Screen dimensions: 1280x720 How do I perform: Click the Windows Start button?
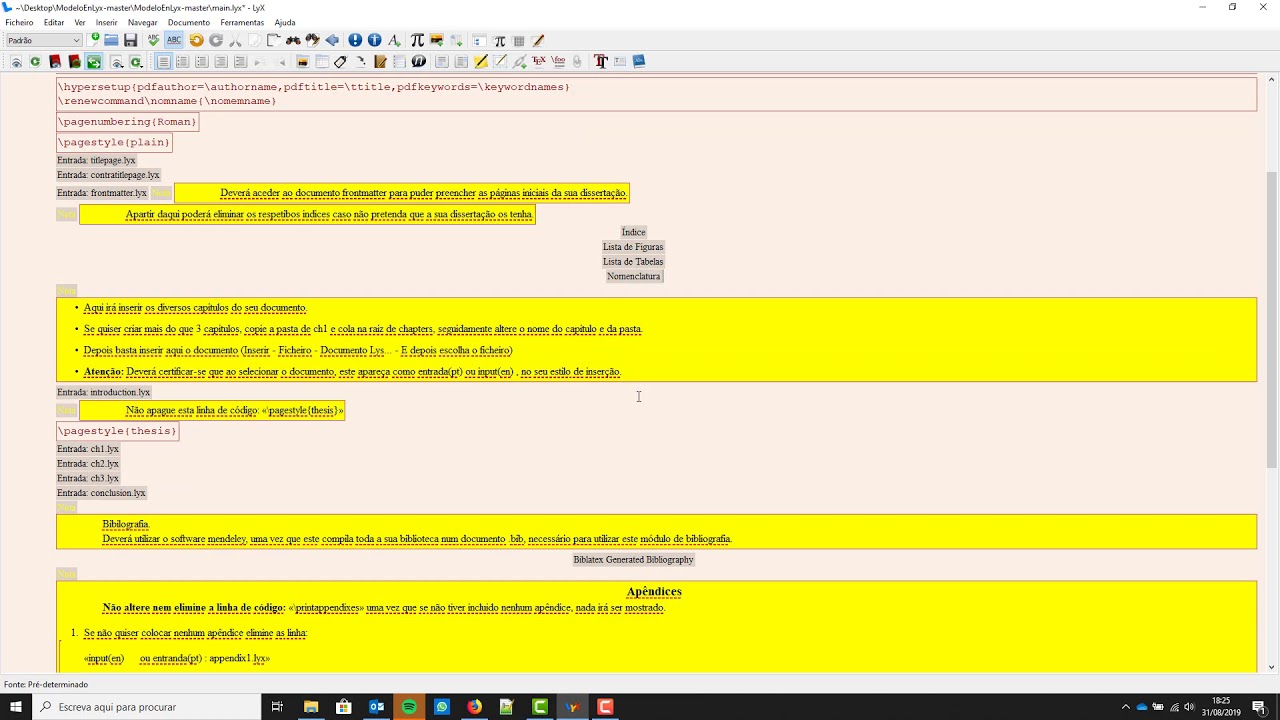[x=16, y=707]
